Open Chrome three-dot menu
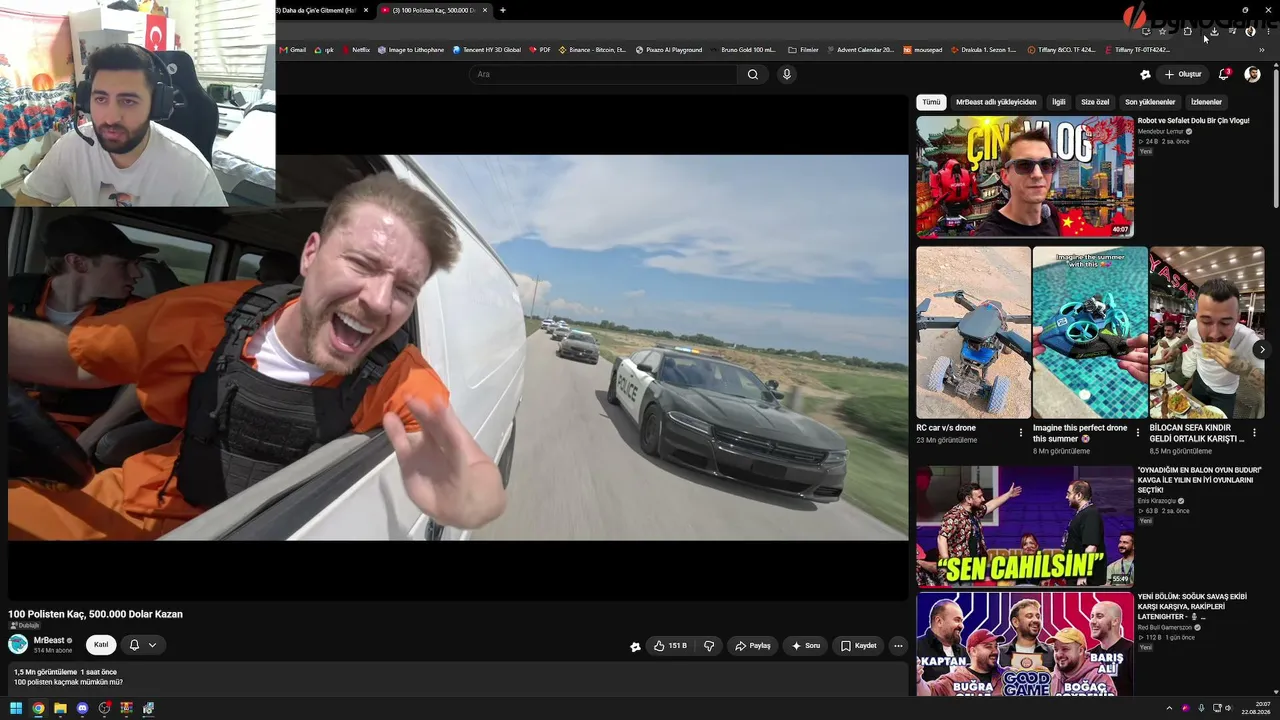 click(x=1268, y=31)
